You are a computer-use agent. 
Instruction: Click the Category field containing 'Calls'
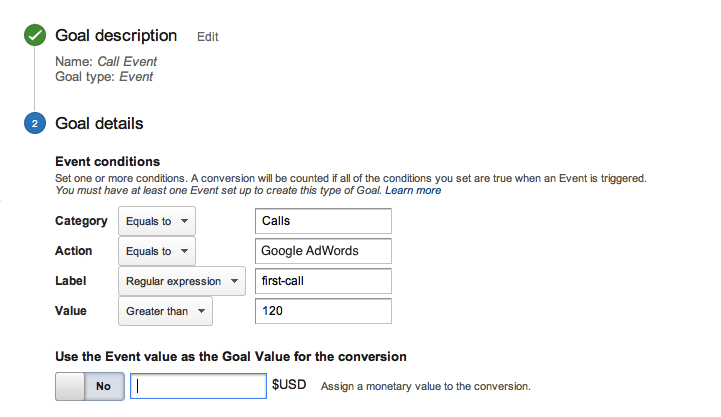coord(323,221)
